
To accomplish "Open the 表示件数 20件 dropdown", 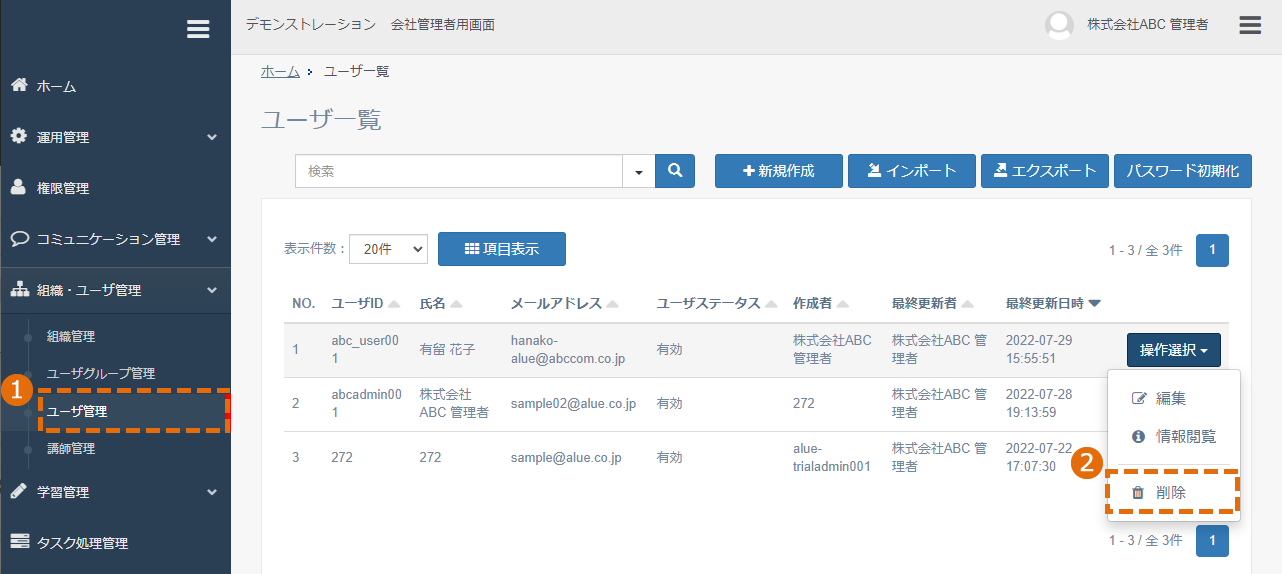I will [x=388, y=249].
